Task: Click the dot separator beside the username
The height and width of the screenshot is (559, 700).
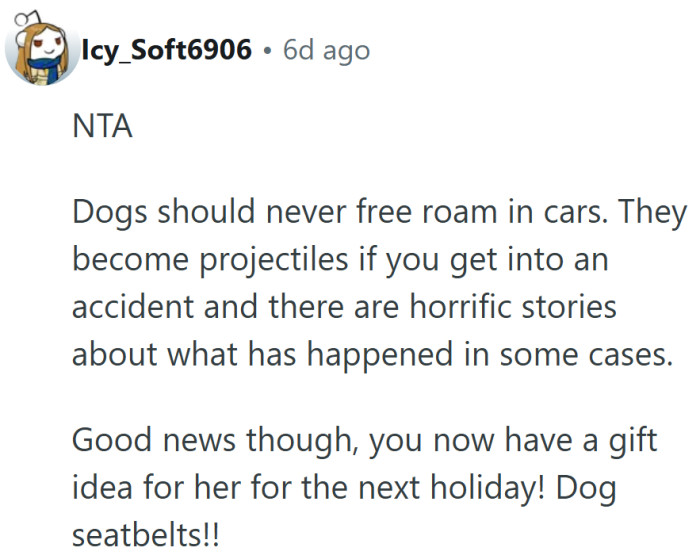Action: click(x=267, y=50)
